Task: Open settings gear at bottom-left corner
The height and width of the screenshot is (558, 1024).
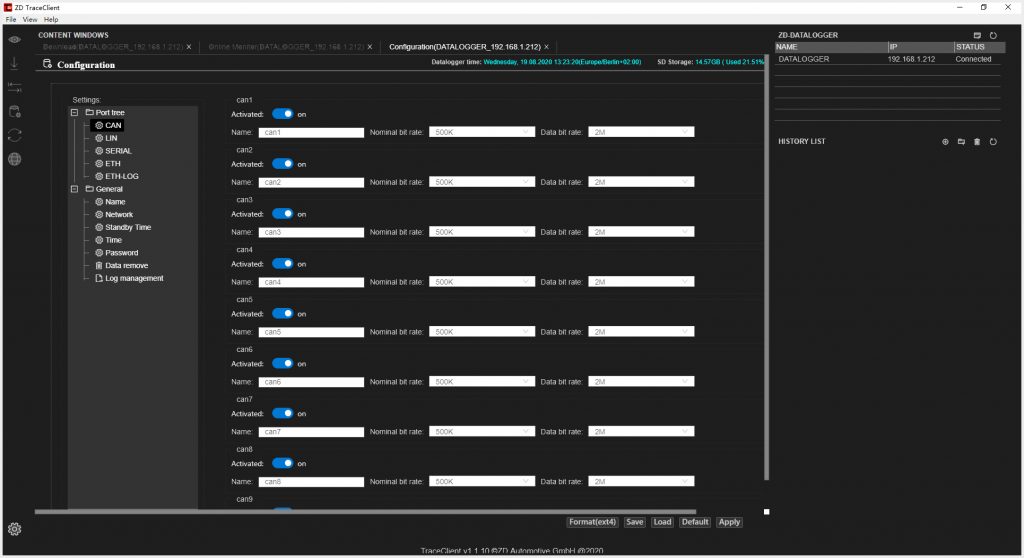Action: 14,529
